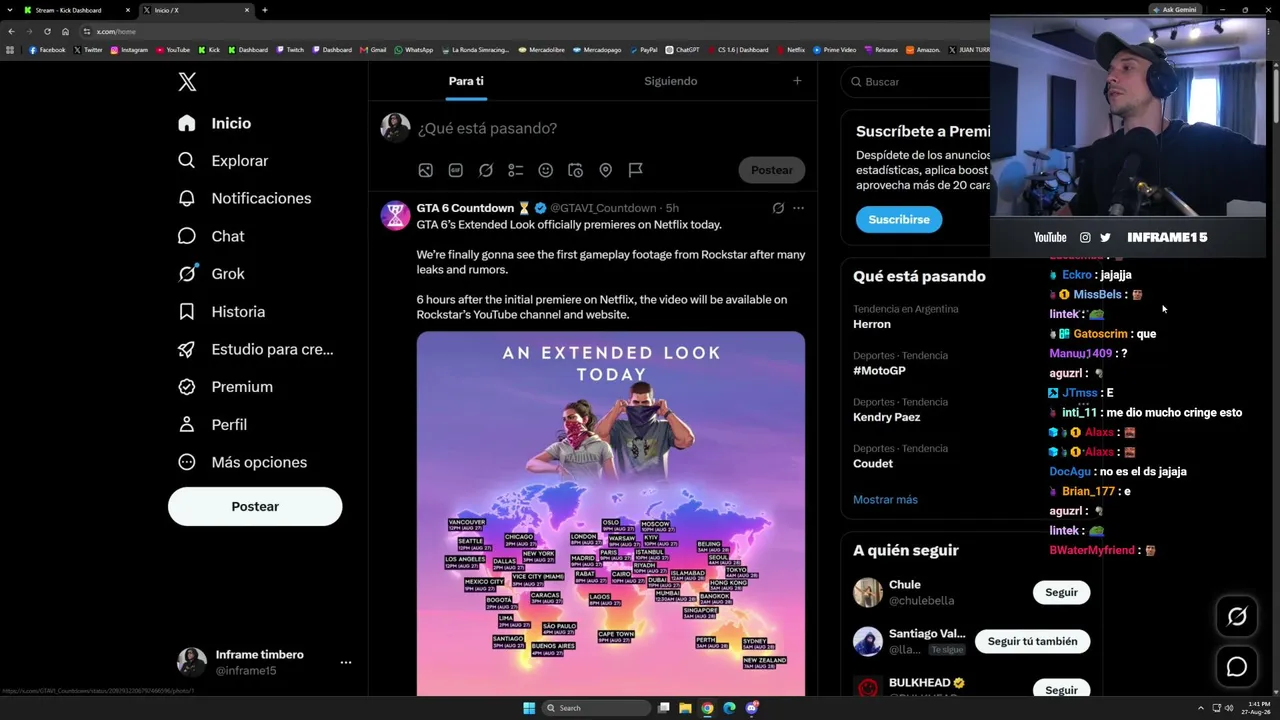
Task: Click the Windows taskbar Search box
Action: coord(597,708)
